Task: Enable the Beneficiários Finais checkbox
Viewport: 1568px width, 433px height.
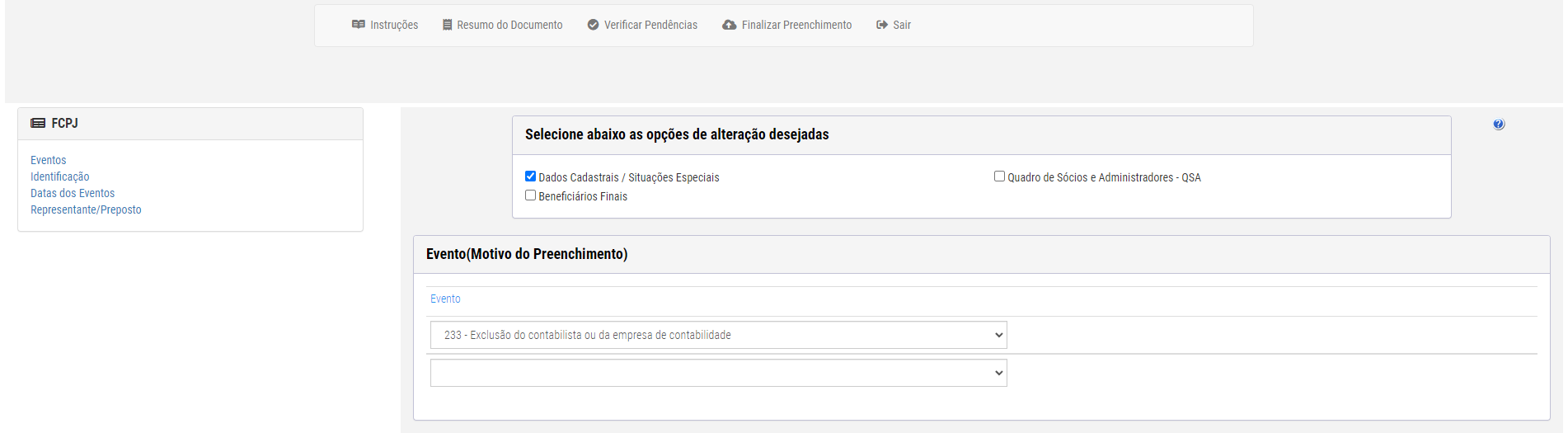Action: click(x=530, y=195)
